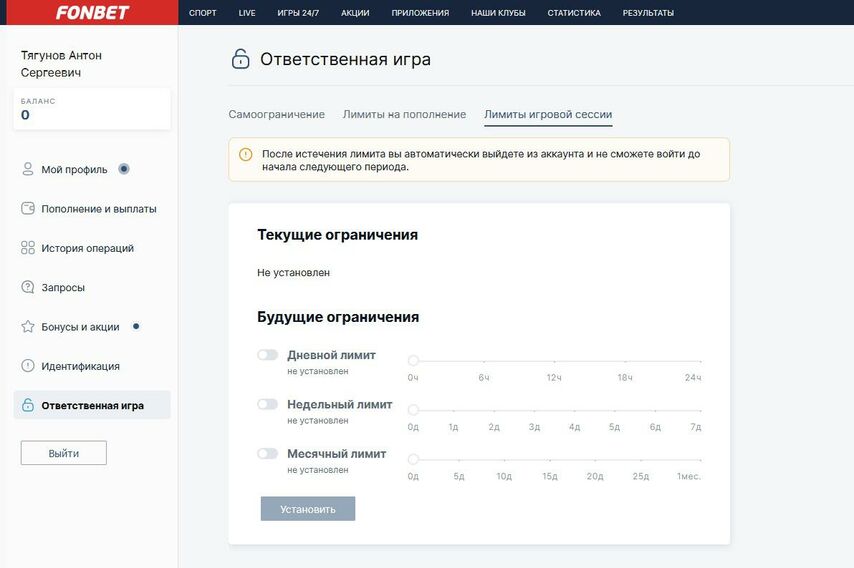
Task: Open ИГРЫ 24/7 in top navigation
Action: [298, 13]
